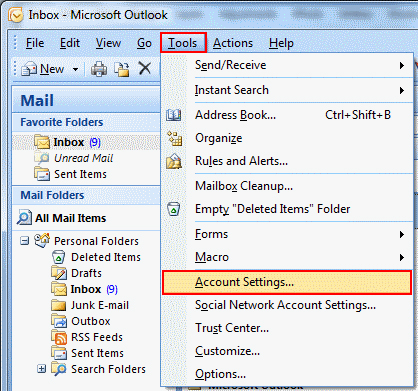Click the Mail pane title
The height and width of the screenshot is (391, 418).
(x=37, y=100)
